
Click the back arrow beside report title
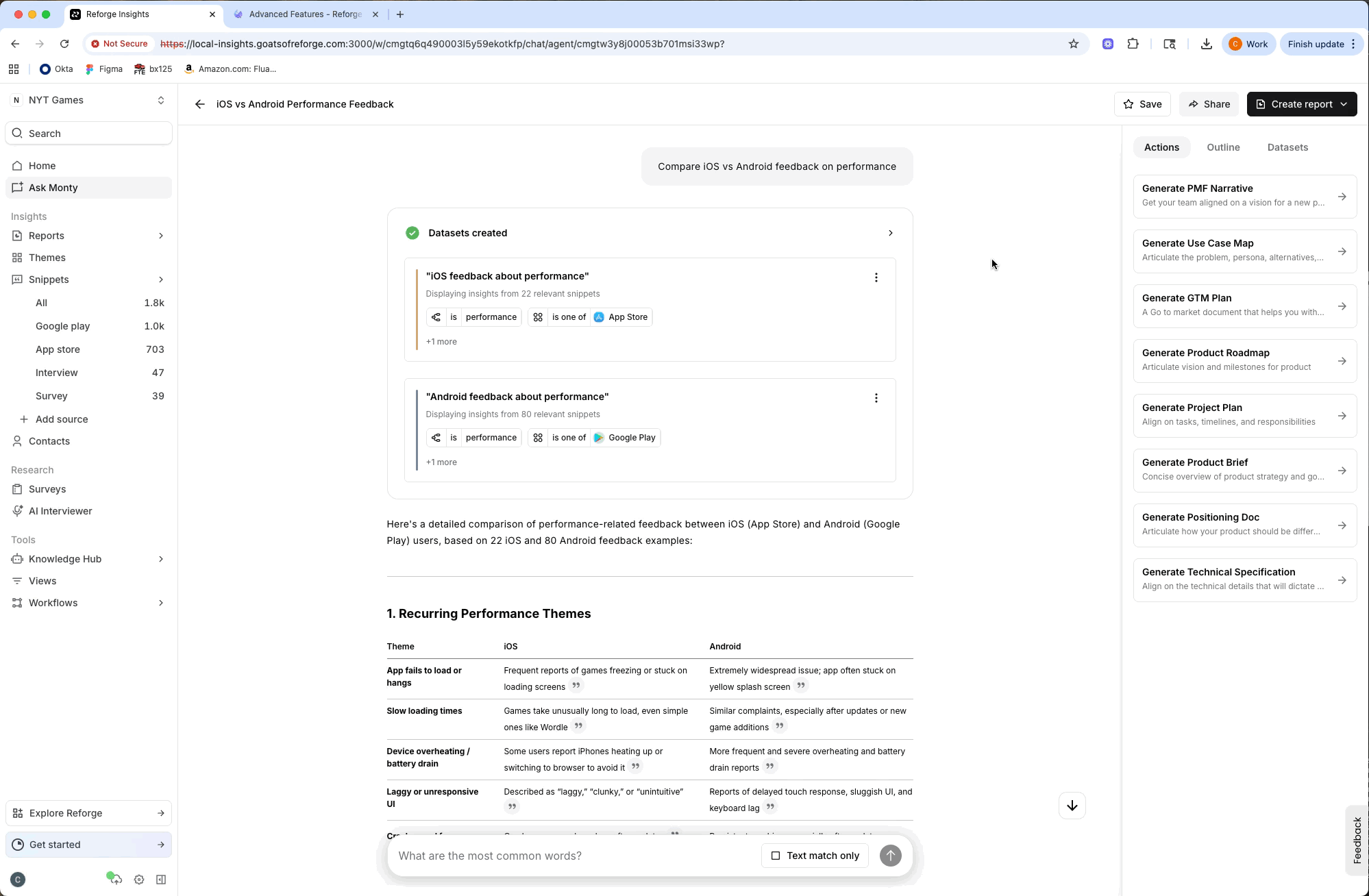coord(199,104)
